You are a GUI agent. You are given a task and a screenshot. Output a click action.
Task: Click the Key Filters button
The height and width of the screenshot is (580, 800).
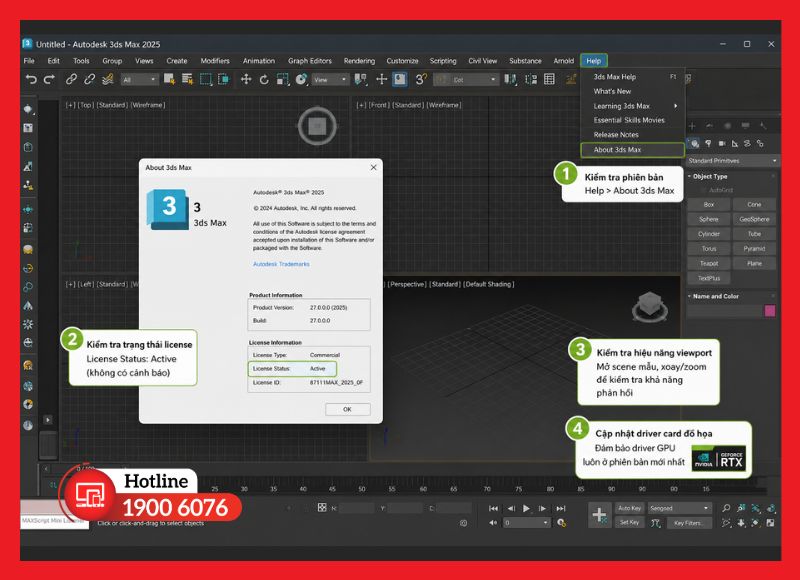pyautogui.click(x=688, y=523)
